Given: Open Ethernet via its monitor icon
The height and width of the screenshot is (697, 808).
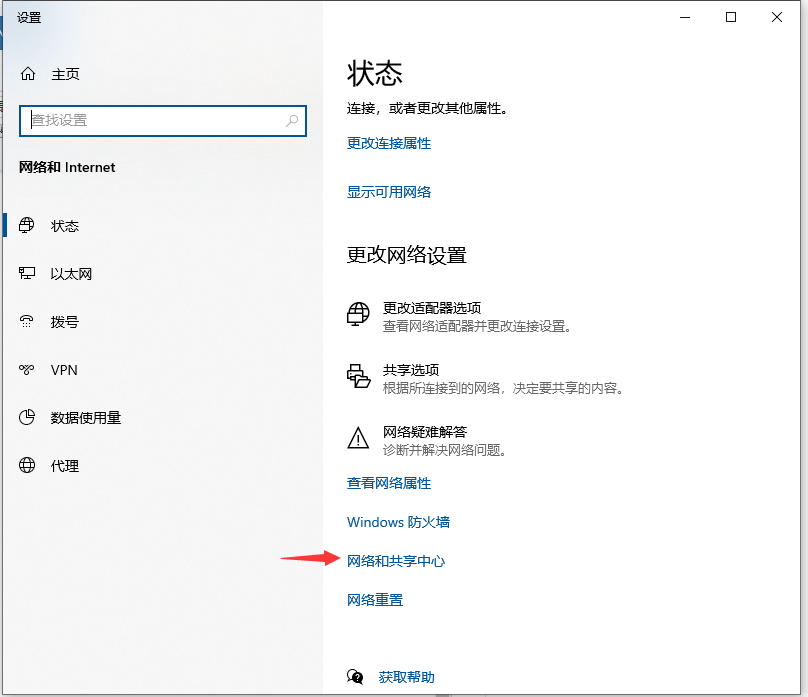Looking at the screenshot, I should click(28, 274).
